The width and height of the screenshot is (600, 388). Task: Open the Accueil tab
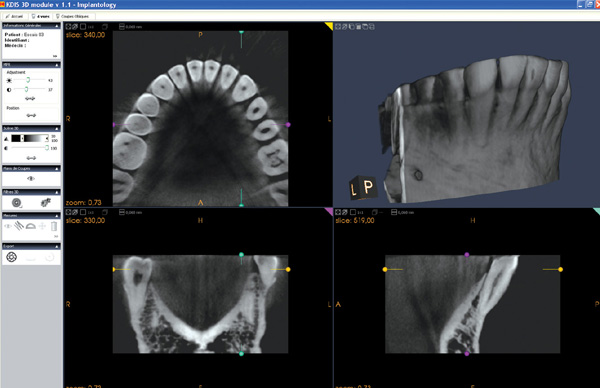point(14,16)
